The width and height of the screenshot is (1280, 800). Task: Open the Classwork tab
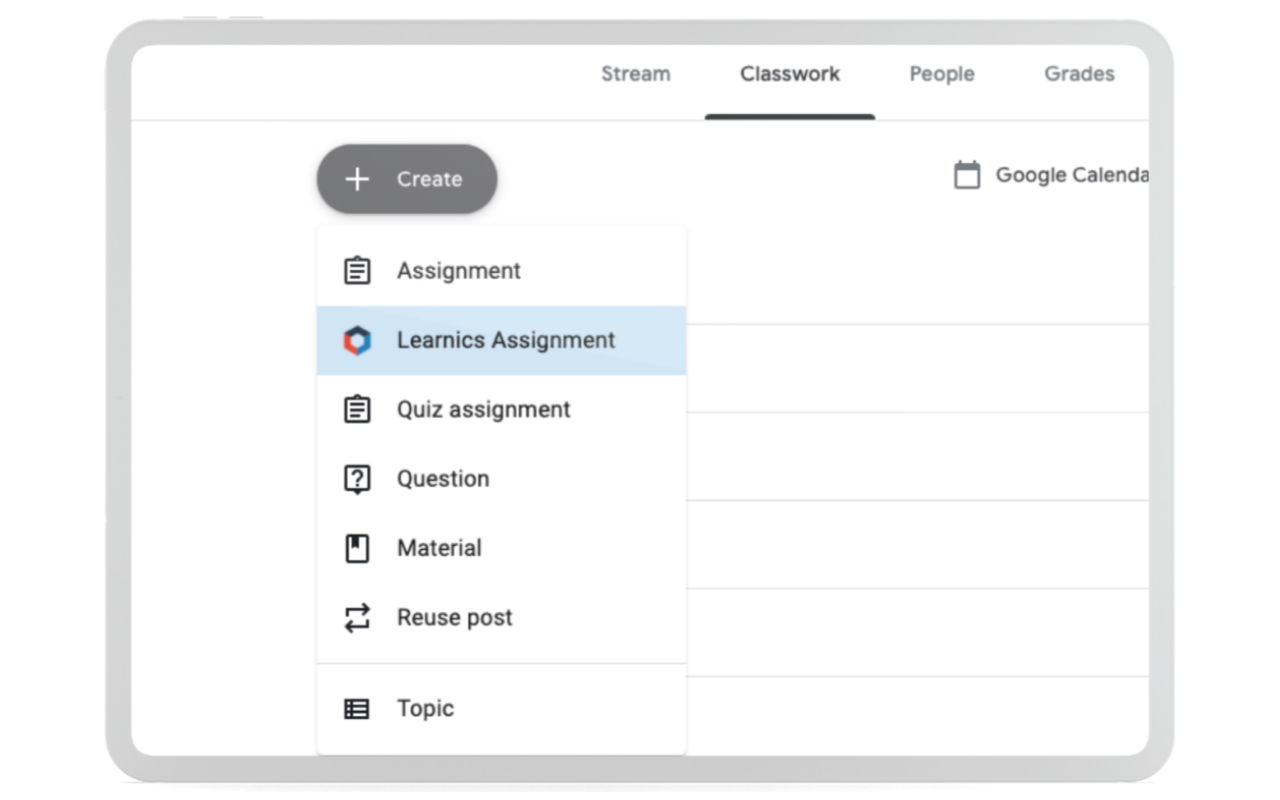click(x=790, y=74)
